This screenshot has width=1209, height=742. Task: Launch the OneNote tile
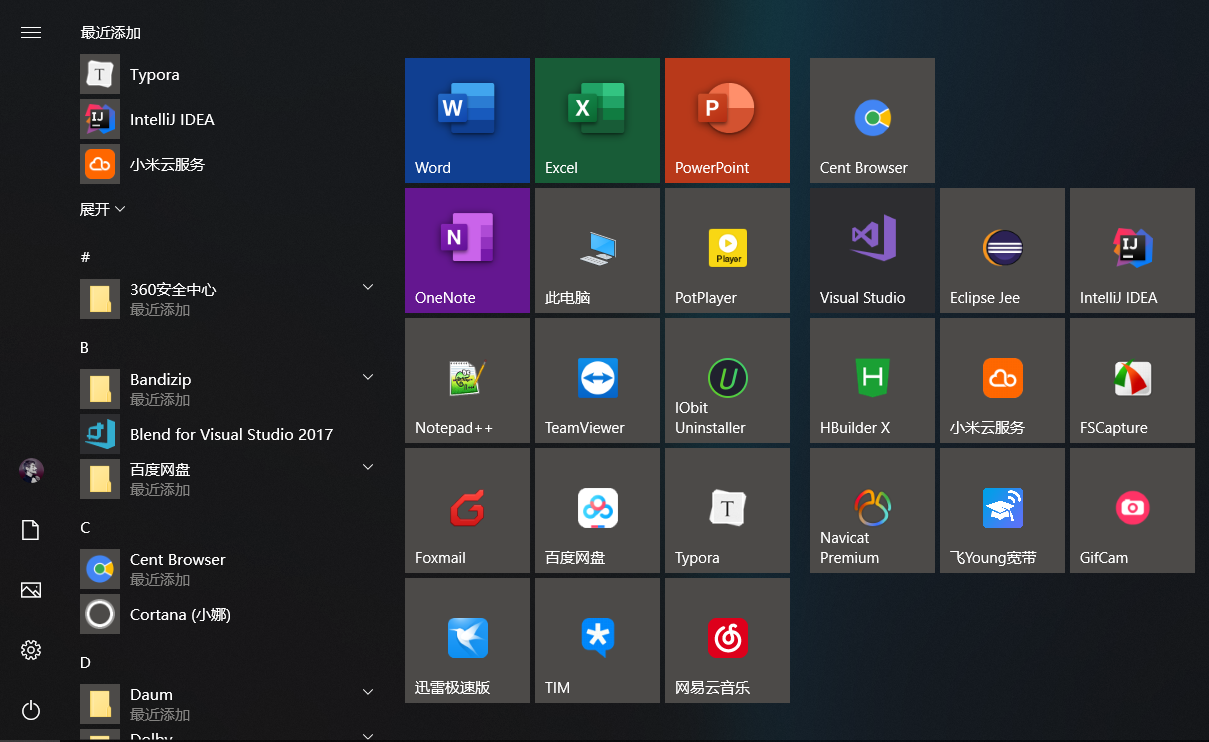(x=467, y=250)
